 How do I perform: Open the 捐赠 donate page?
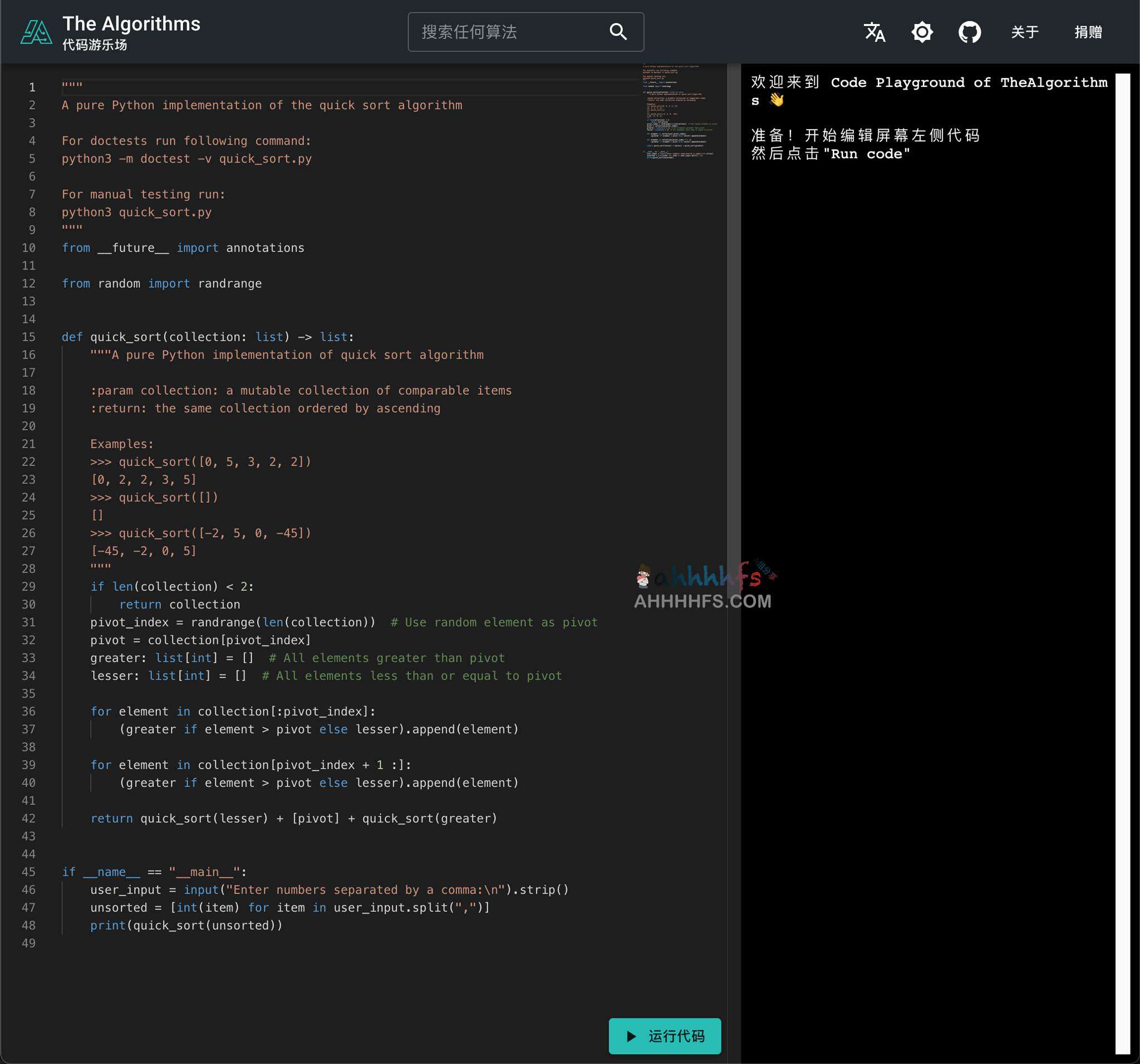click(1087, 32)
